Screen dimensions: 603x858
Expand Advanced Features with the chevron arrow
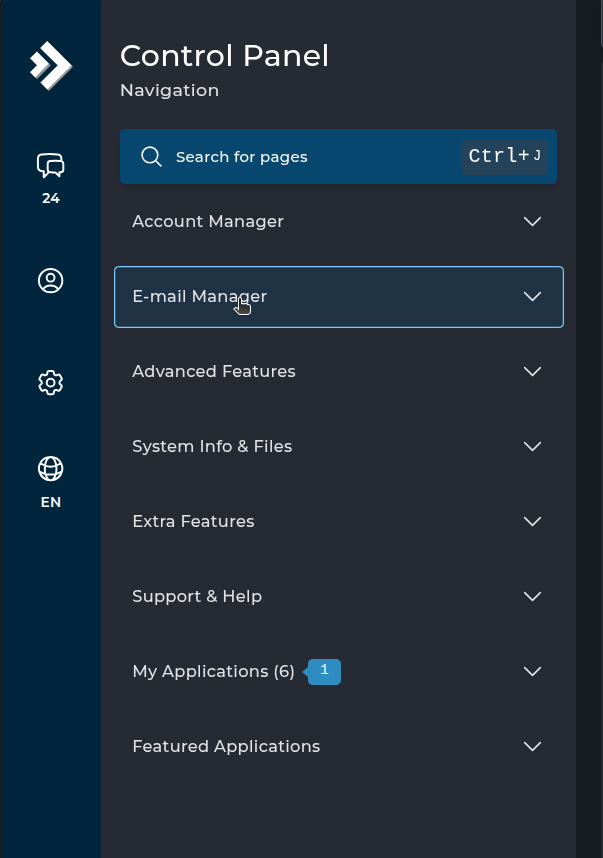pyautogui.click(x=532, y=372)
